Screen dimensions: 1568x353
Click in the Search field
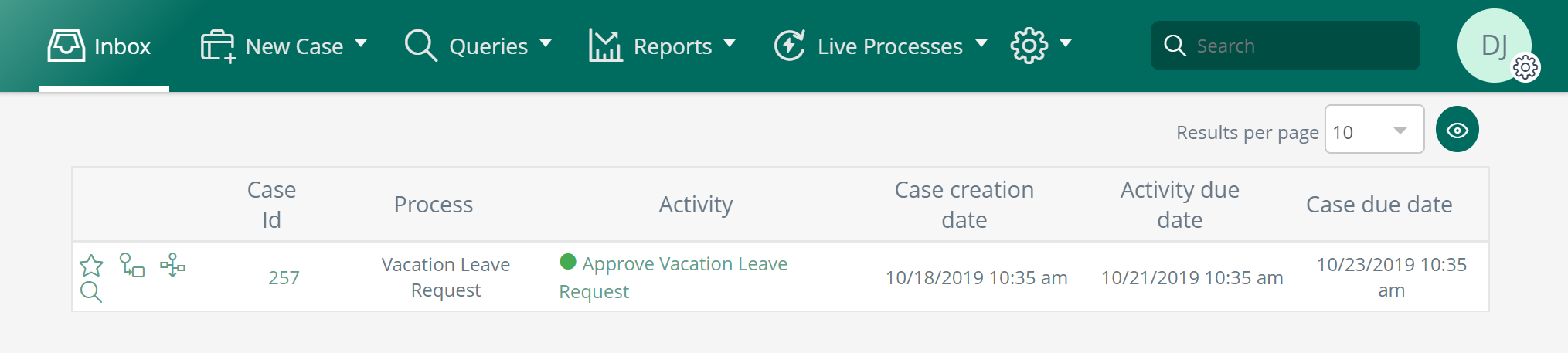(1285, 46)
